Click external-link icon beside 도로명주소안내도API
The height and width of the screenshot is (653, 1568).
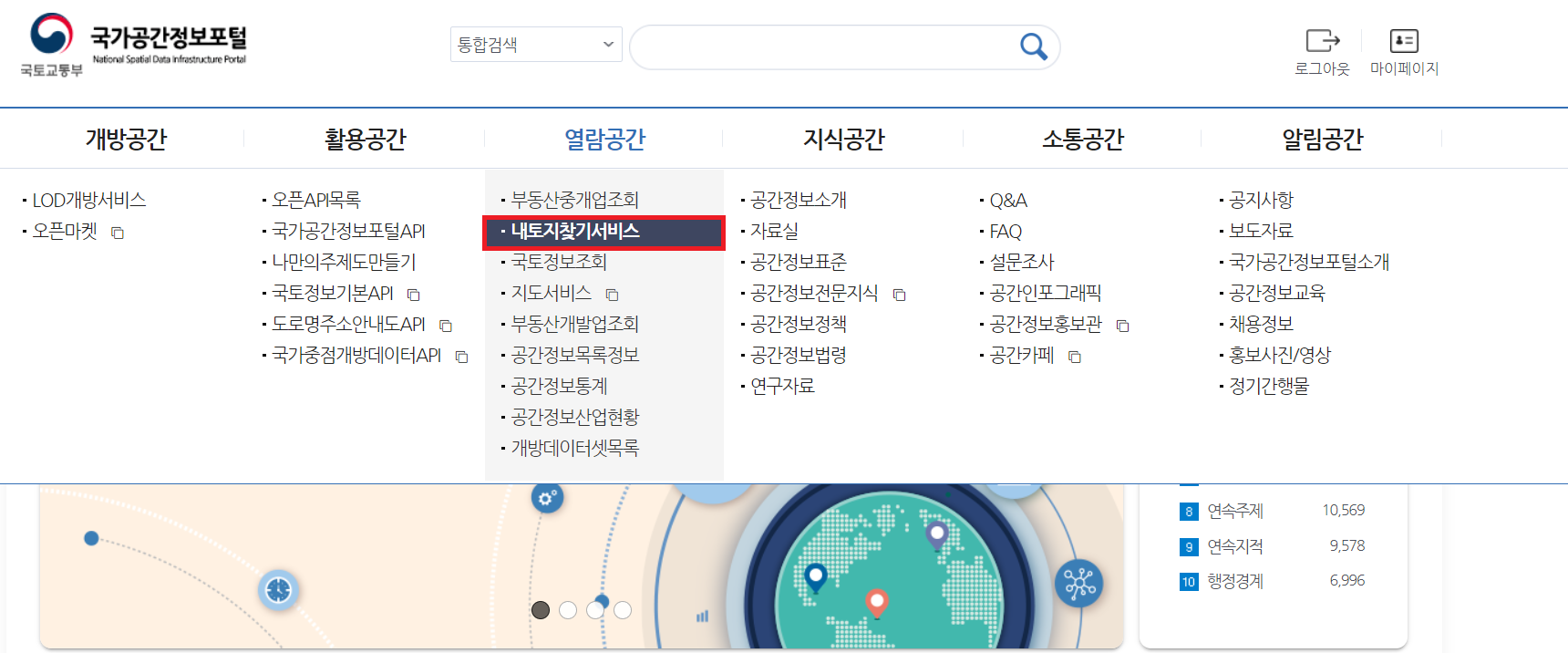[x=446, y=326]
